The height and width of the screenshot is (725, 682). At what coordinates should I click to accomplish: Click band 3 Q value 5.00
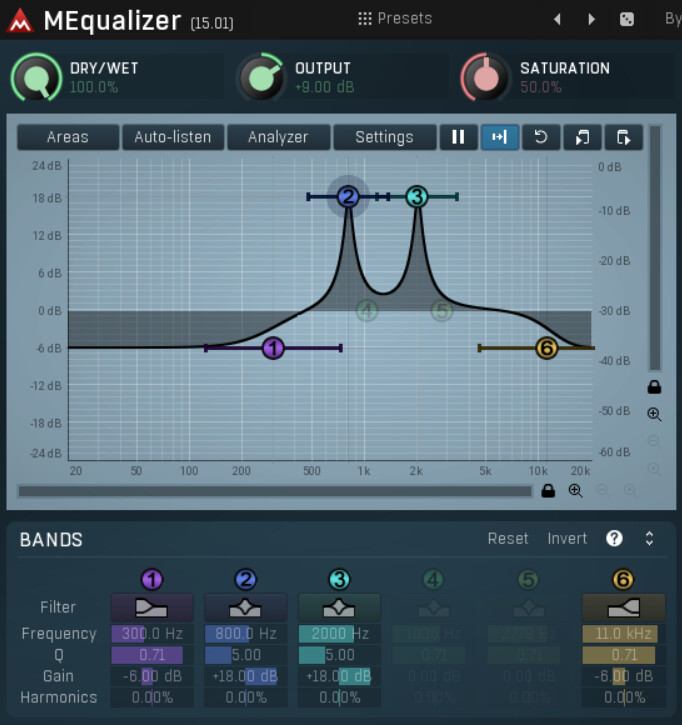(339, 655)
